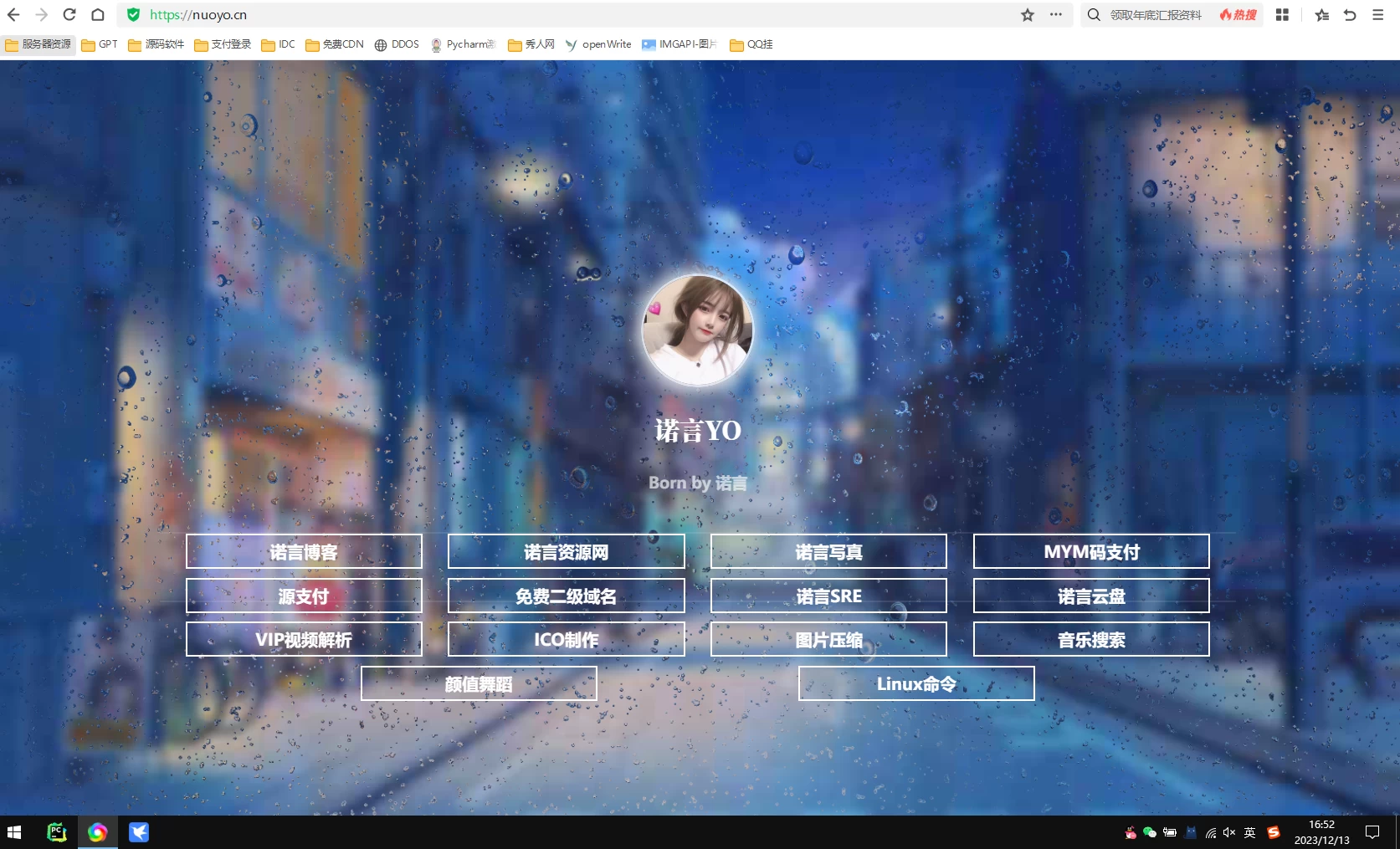Click the 诺言YO profile avatar

click(x=698, y=330)
